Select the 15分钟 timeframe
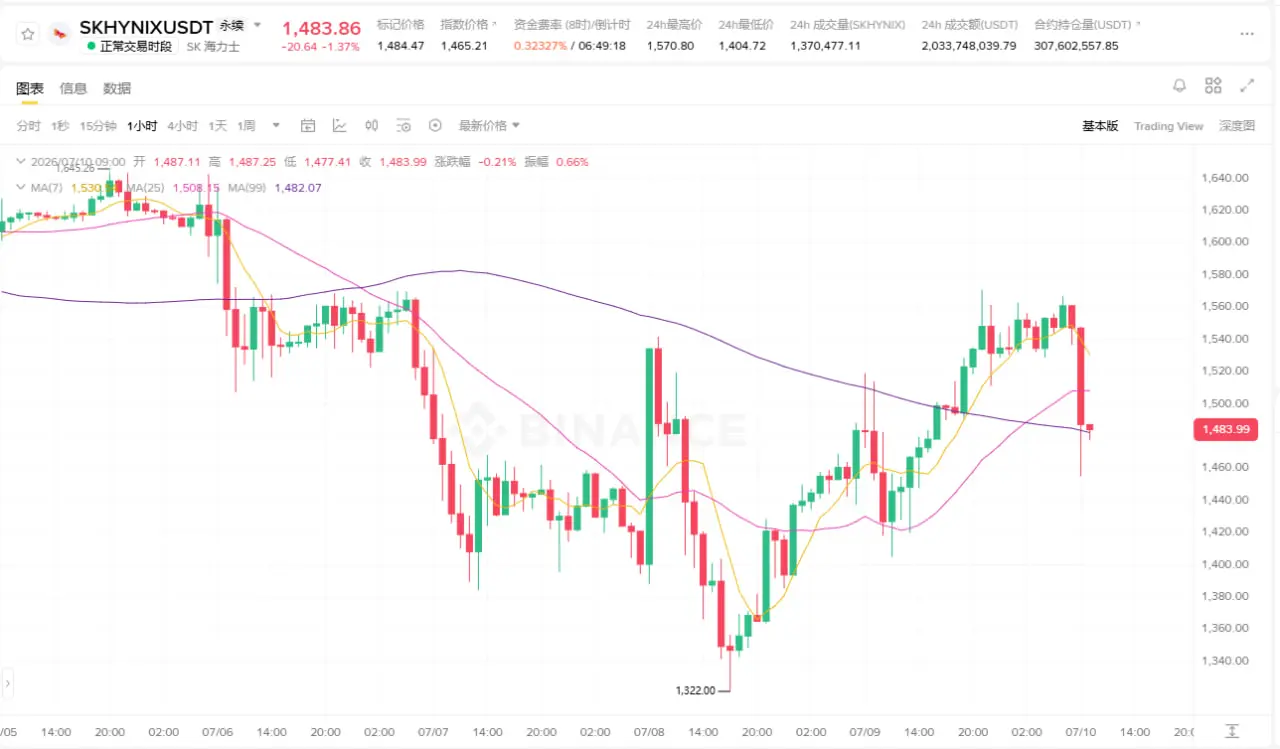 (98, 125)
